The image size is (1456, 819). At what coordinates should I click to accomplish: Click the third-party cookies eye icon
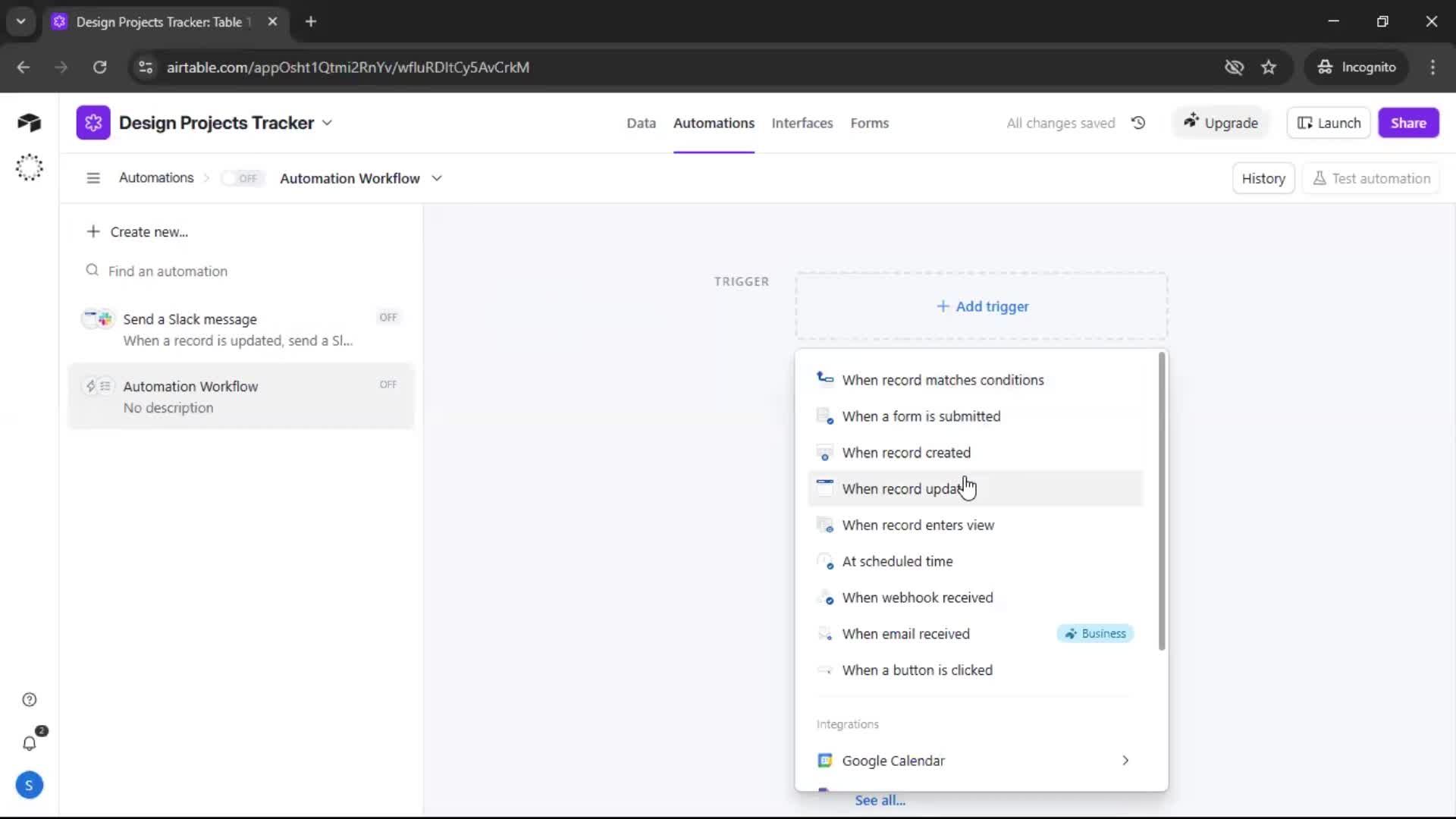pyautogui.click(x=1234, y=67)
